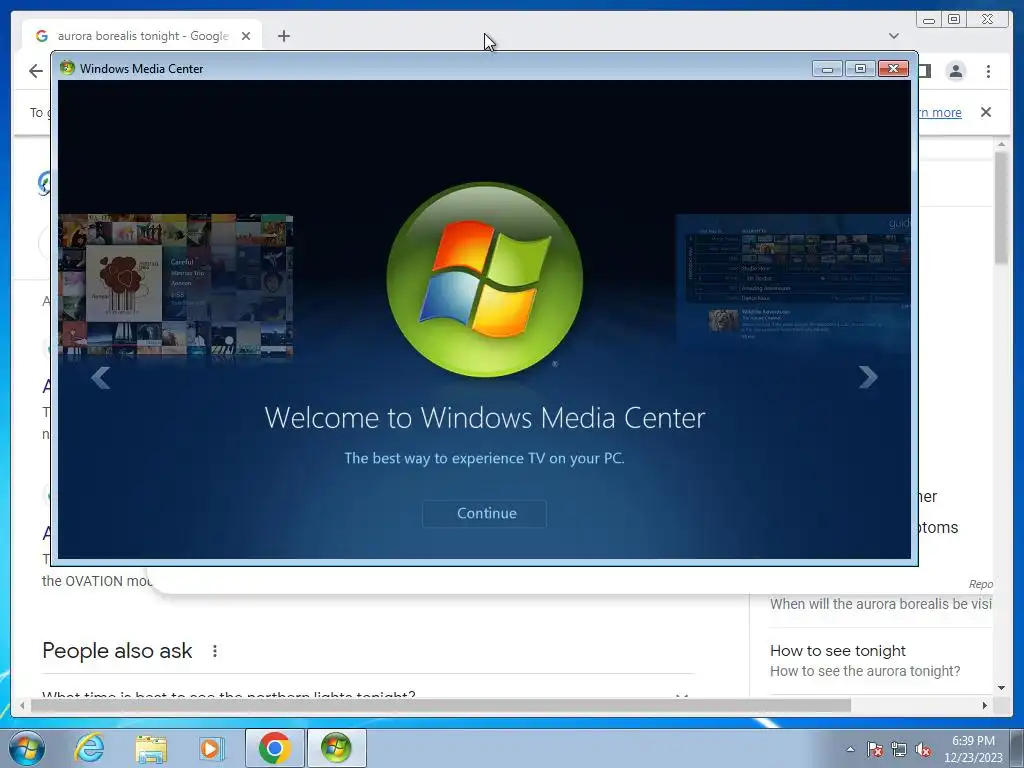Click Media Center taskbar button
Screen dimensions: 1024x768
click(336, 748)
